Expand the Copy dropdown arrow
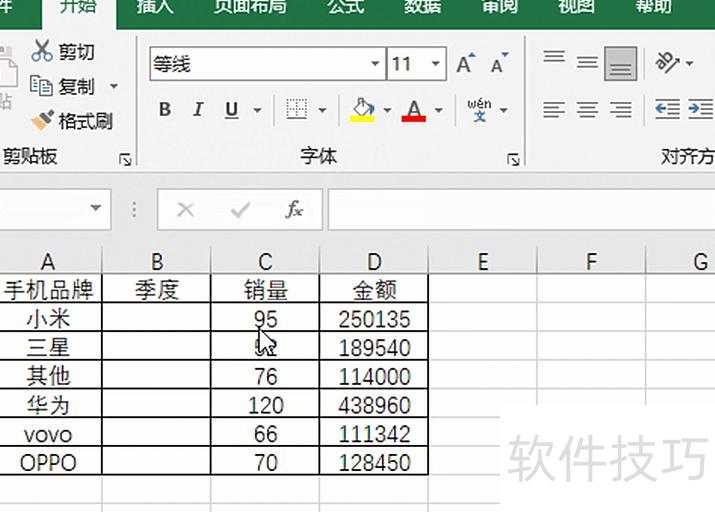715x512 pixels. [114, 86]
